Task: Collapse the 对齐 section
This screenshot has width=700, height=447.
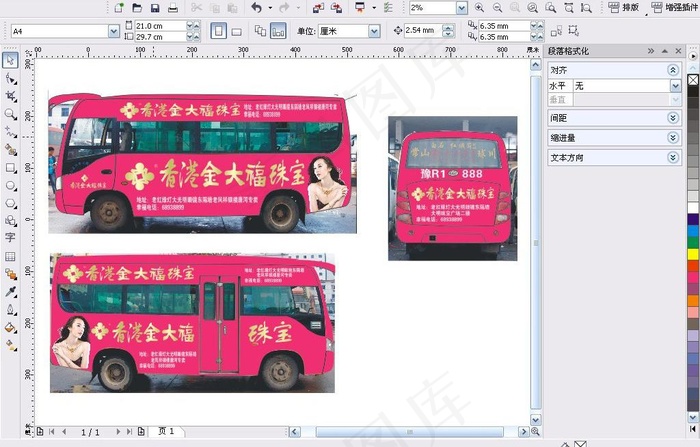Action: pos(673,70)
